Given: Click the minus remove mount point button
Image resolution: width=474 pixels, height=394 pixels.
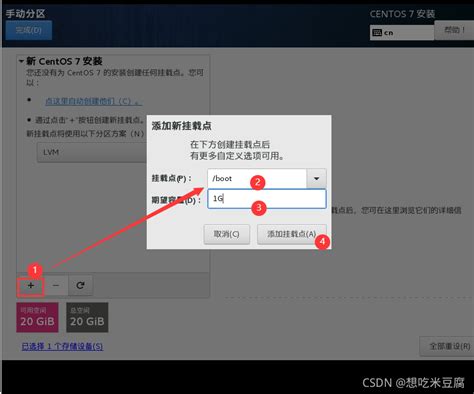Looking at the screenshot, I should click(56, 286).
